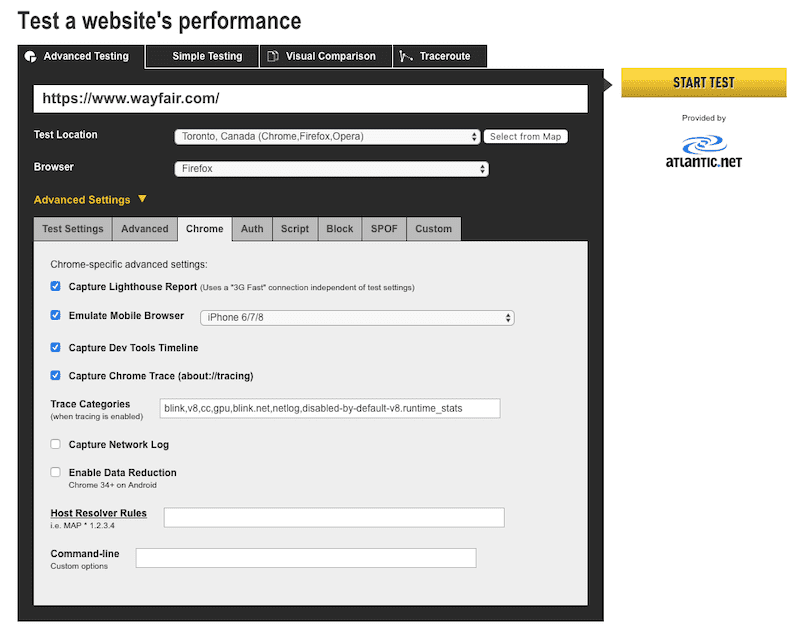Screen dimensions: 800x625
Task: Select the Advanced settings tab
Action: tap(145, 229)
